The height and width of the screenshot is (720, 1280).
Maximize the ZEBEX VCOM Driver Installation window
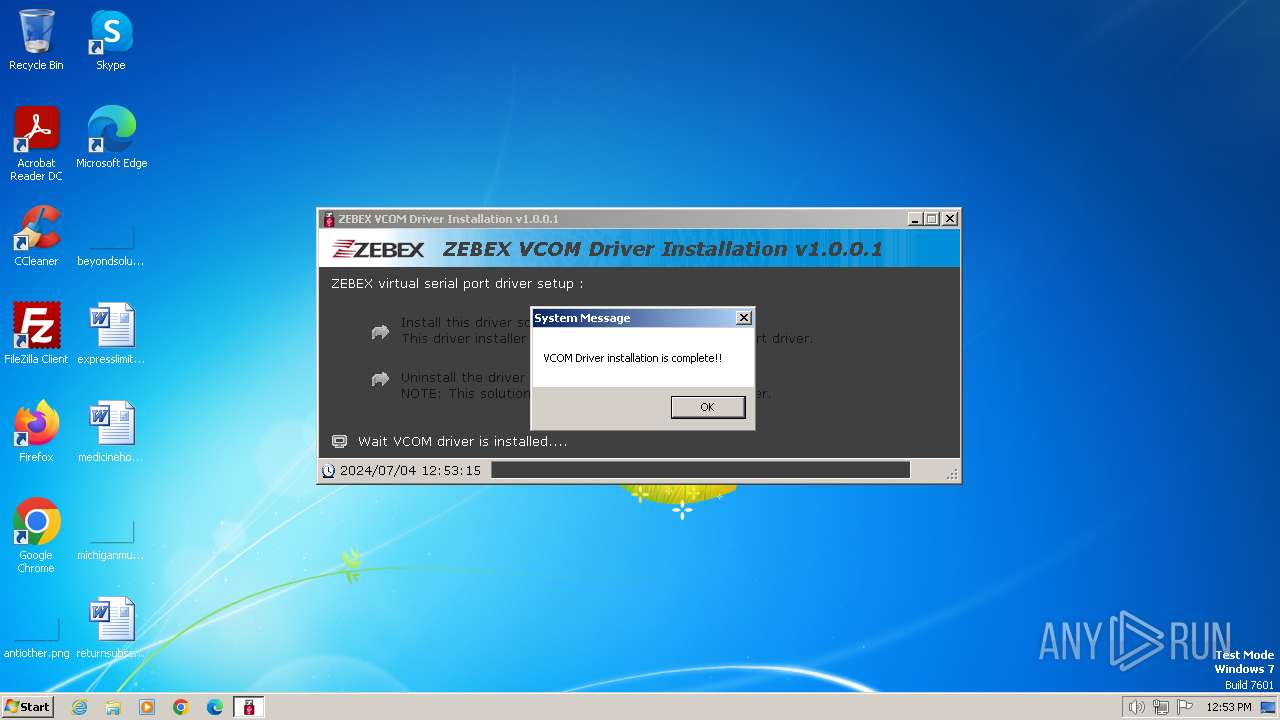pyautogui.click(x=932, y=219)
